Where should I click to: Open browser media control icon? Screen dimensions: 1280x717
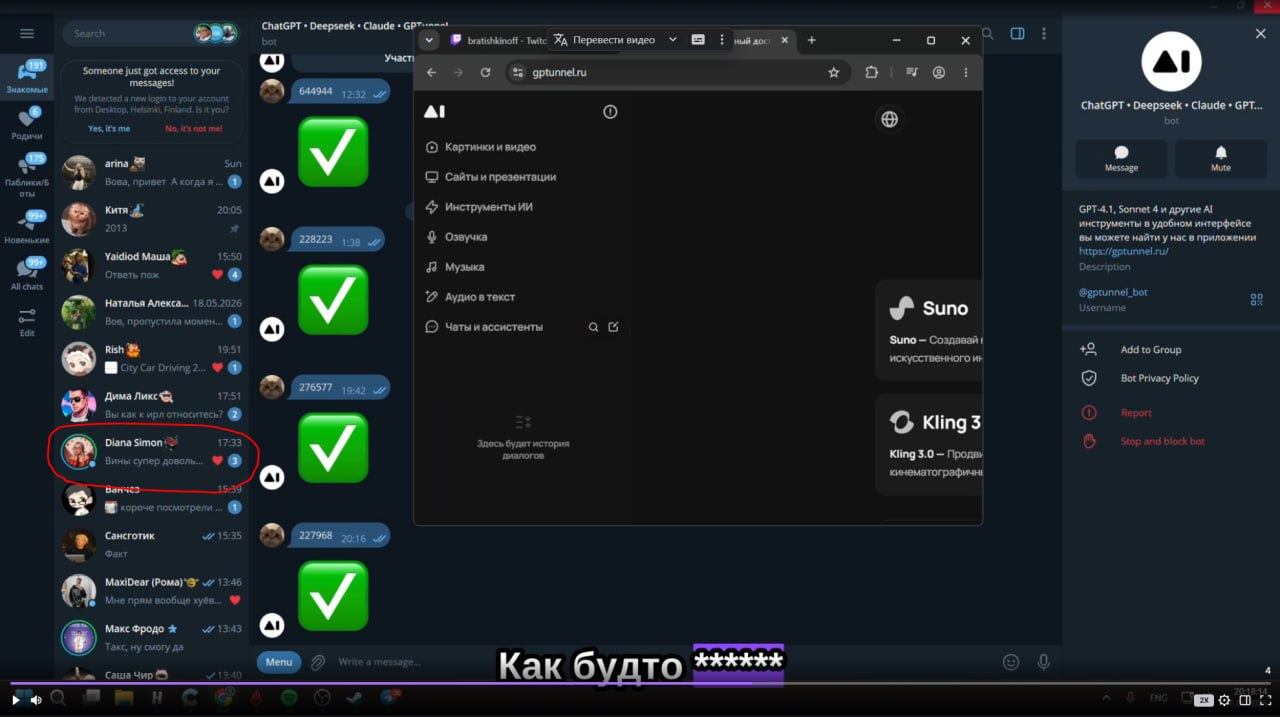click(911, 73)
